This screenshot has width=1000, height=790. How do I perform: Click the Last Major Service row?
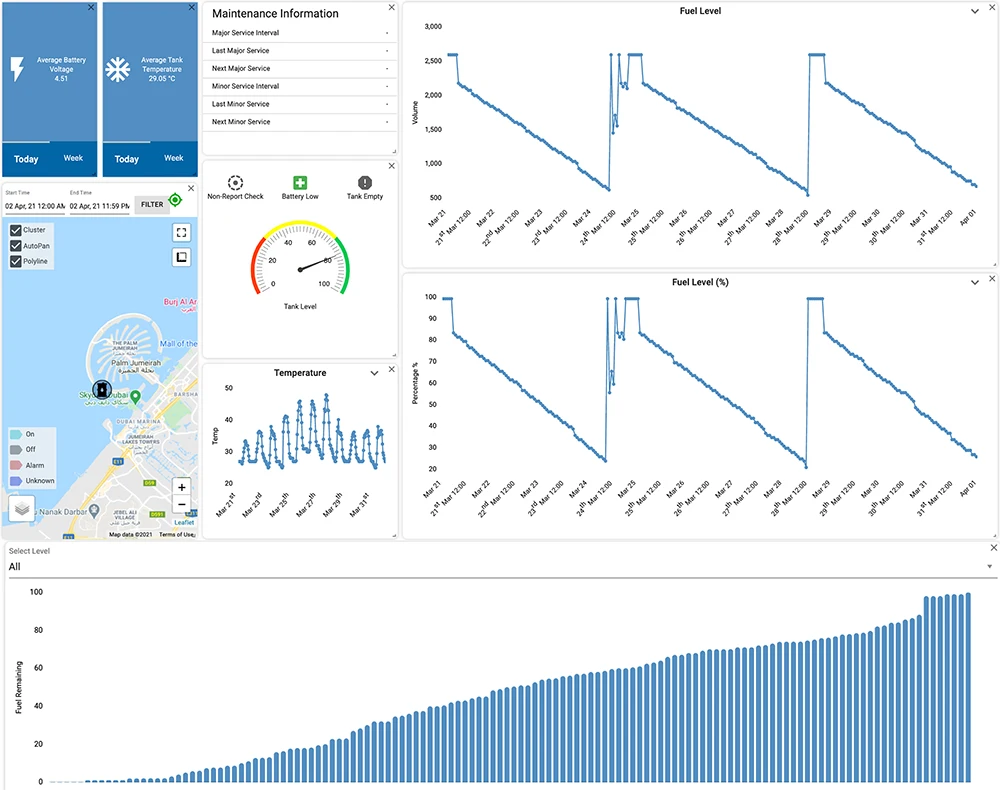click(x=300, y=51)
